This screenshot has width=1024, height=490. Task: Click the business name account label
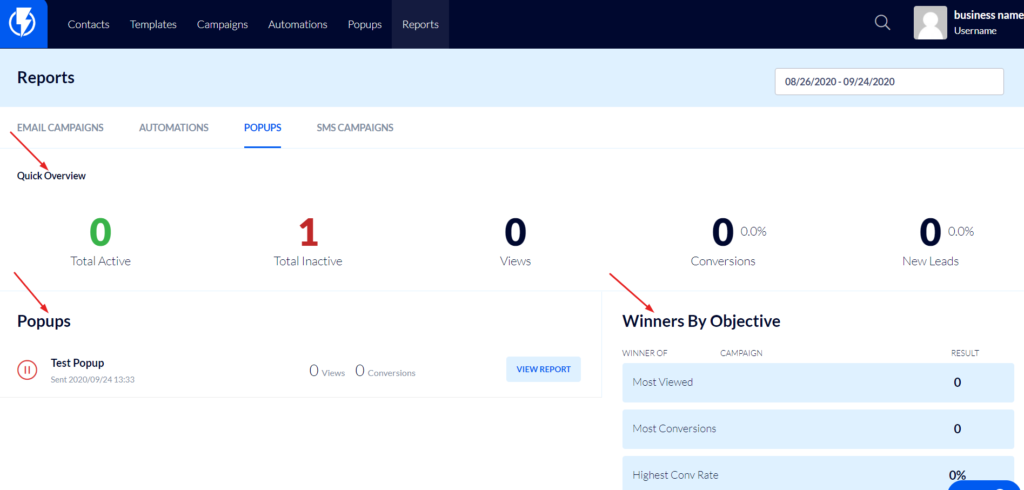click(988, 15)
